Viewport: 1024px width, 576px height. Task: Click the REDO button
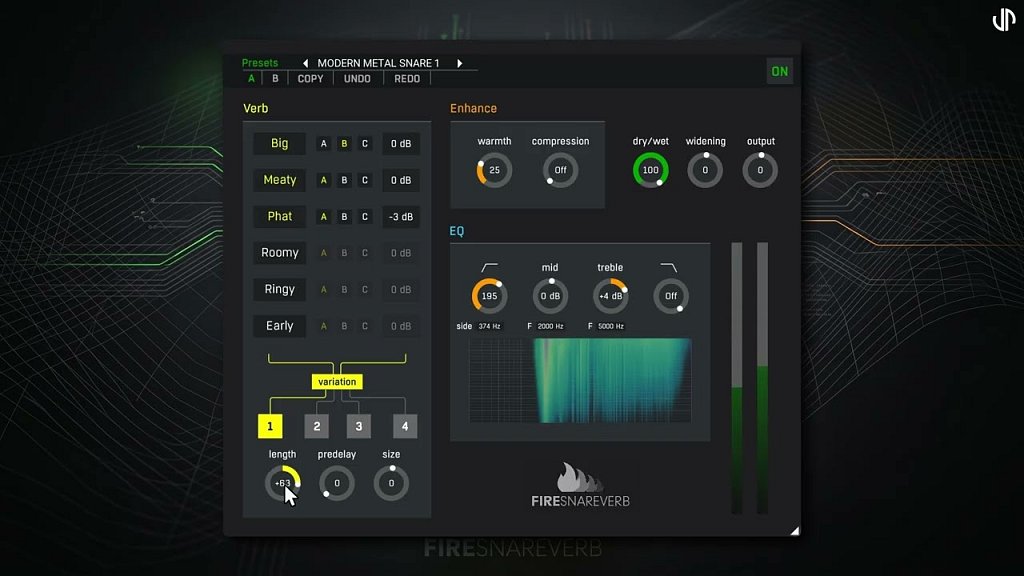(407, 78)
